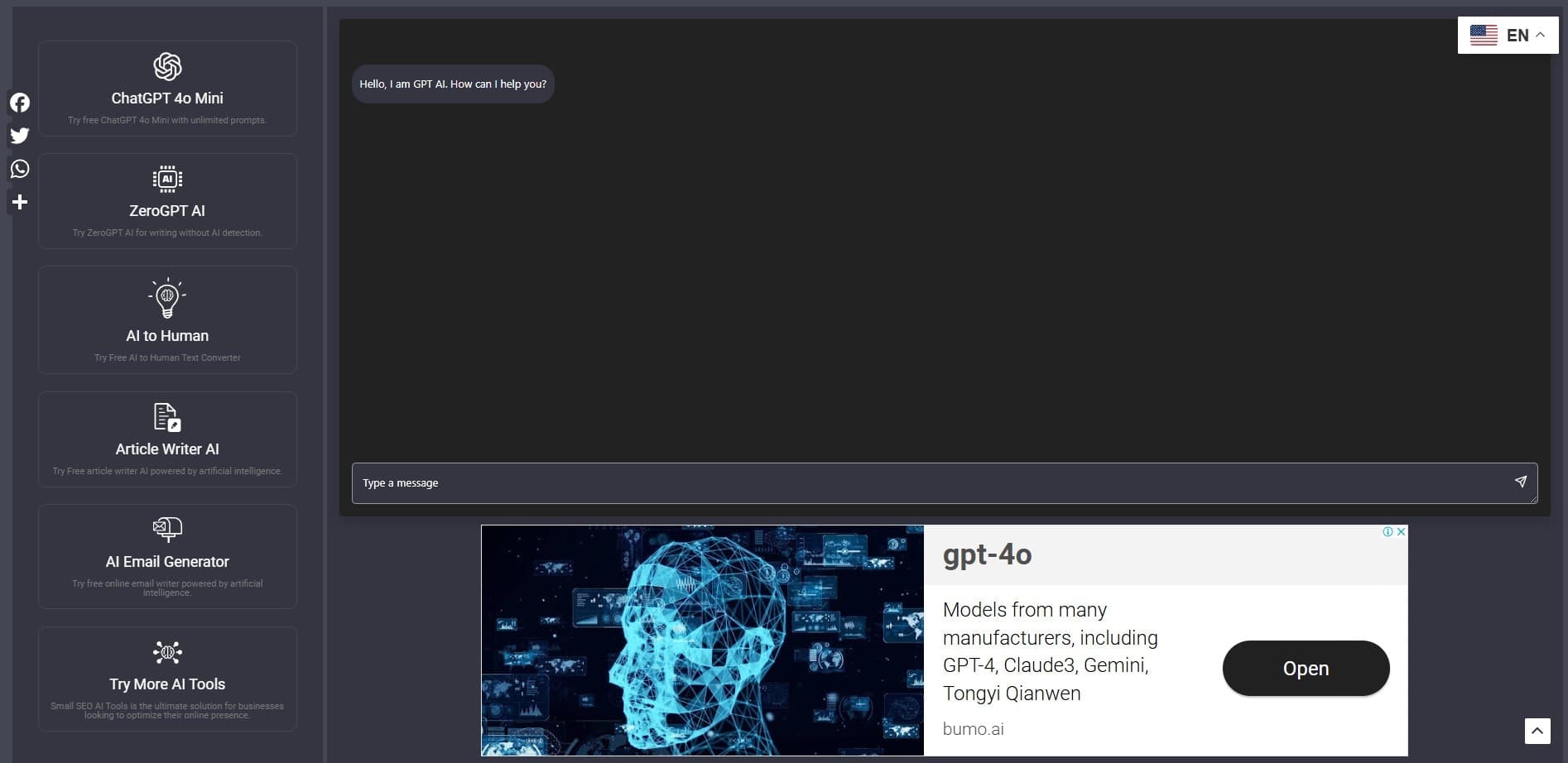Click the AI to Human lightbulb icon
This screenshot has width=1568, height=763.
[x=167, y=298]
